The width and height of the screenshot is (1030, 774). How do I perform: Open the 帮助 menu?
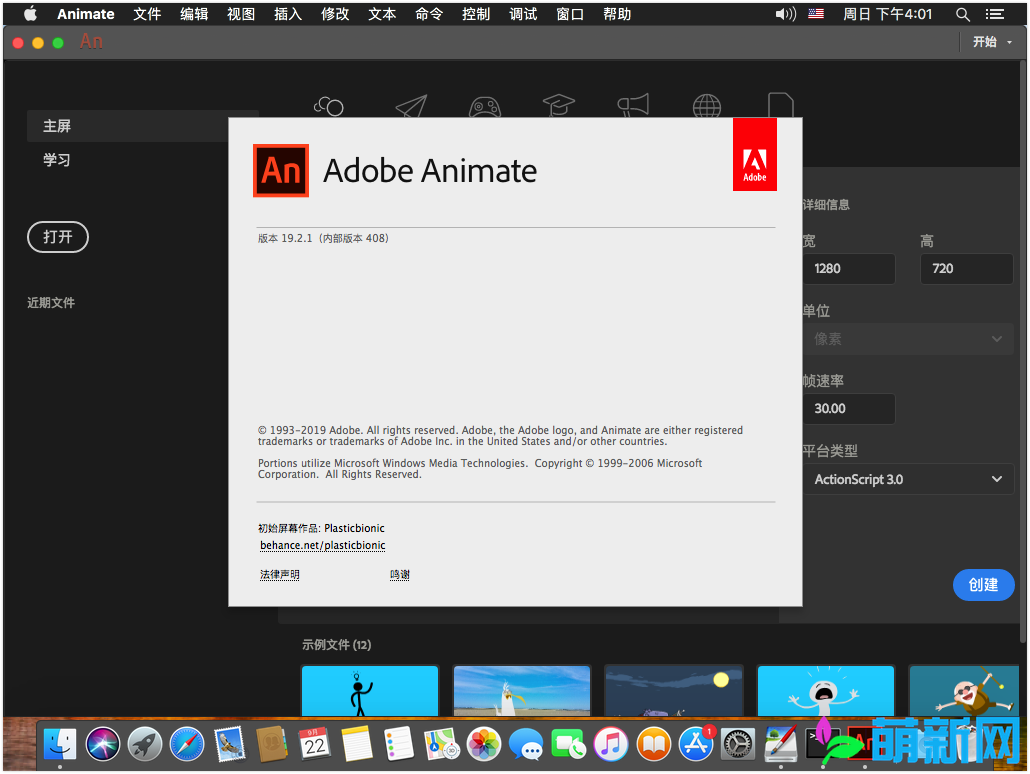[617, 14]
